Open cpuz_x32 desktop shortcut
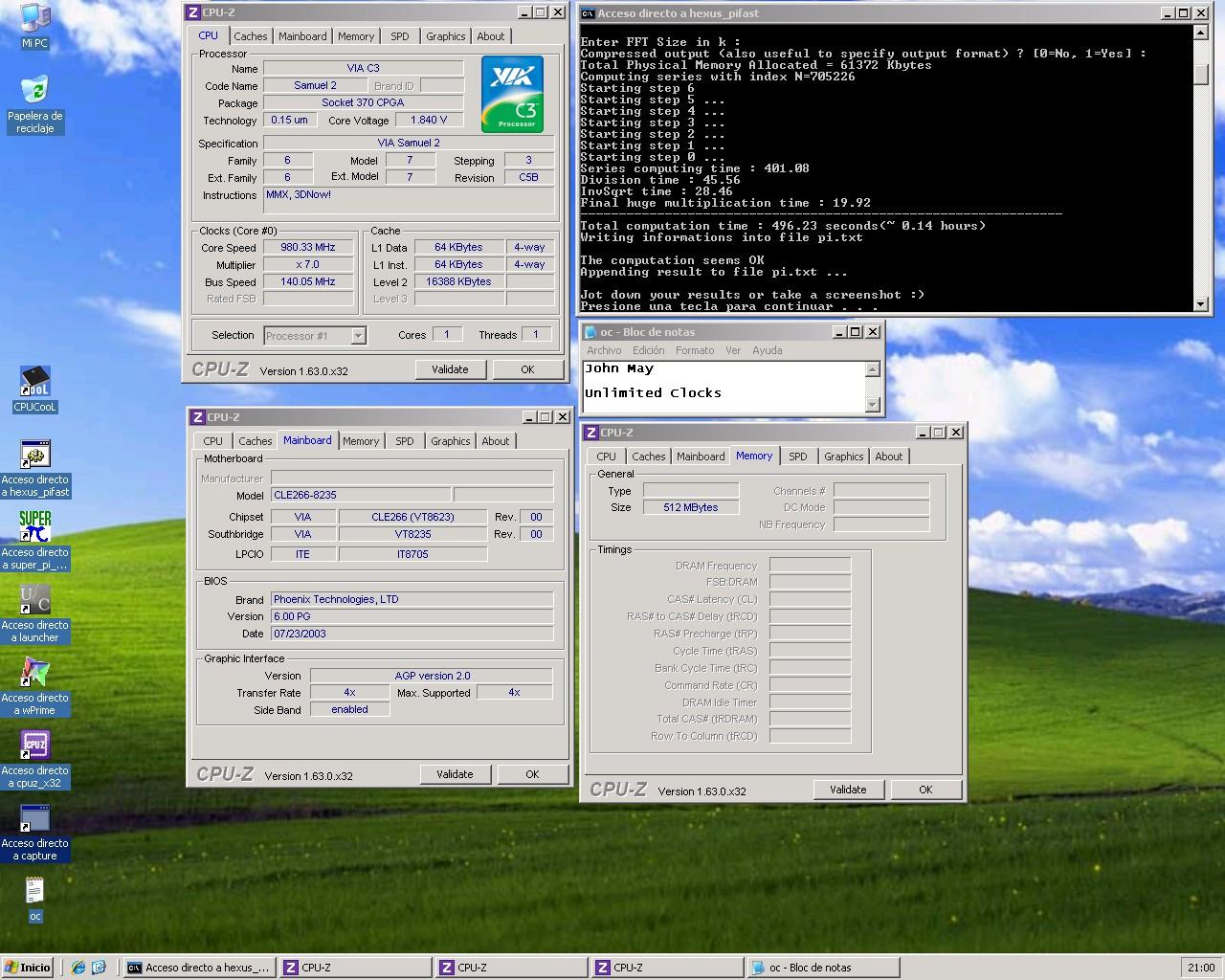This screenshot has height=980, width=1225. pyautogui.click(x=35, y=759)
